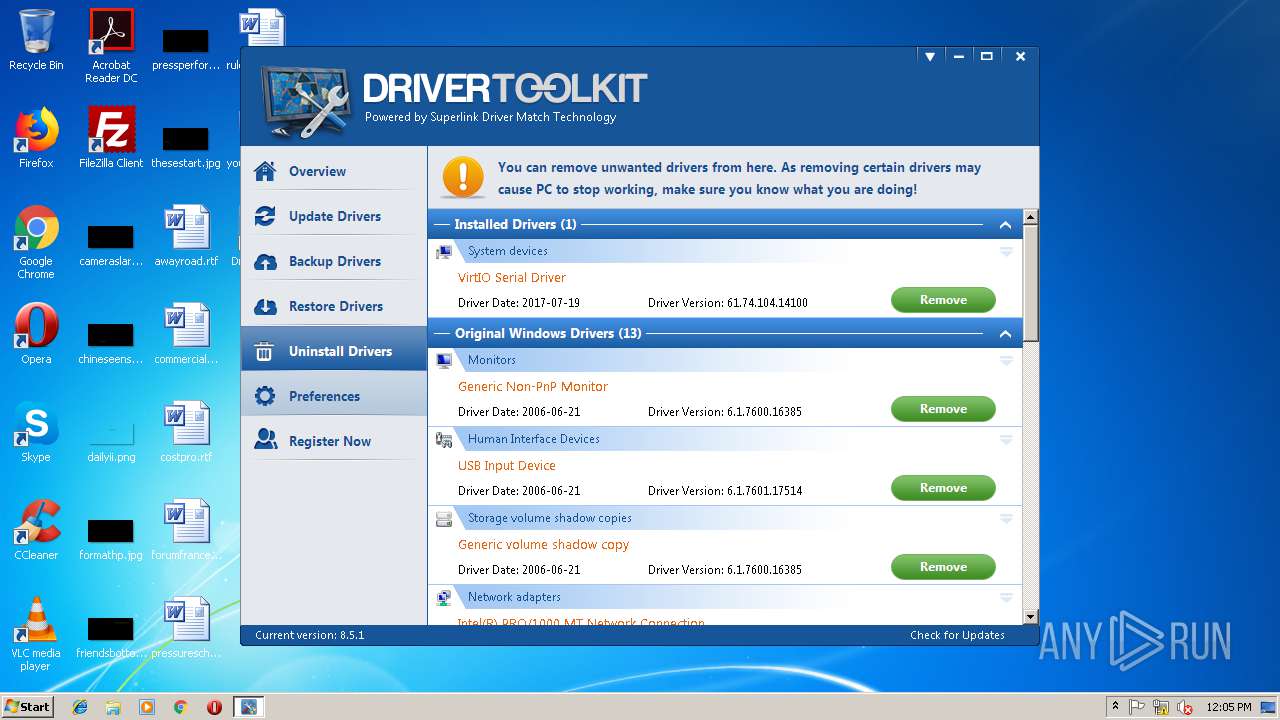
Task: Expand Storage volume shadow copies arrow
Action: pyautogui.click(x=1006, y=519)
